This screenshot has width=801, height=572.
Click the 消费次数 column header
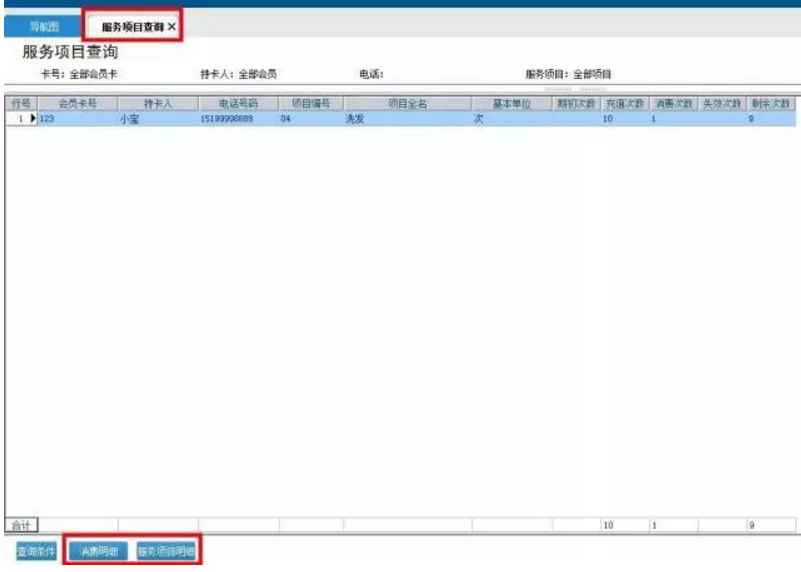click(x=673, y=104)
